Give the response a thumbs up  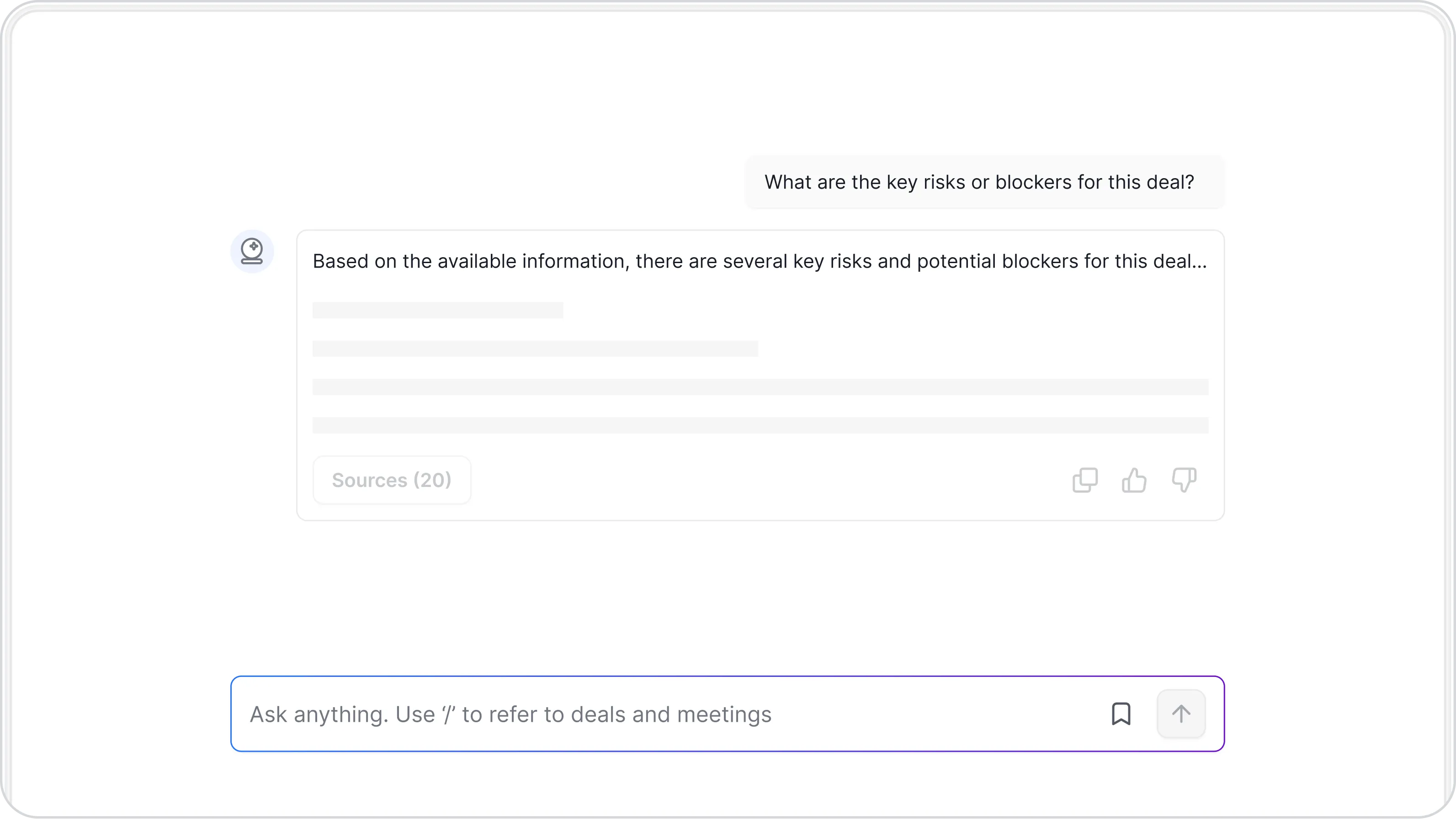(x=1134, y=480)
